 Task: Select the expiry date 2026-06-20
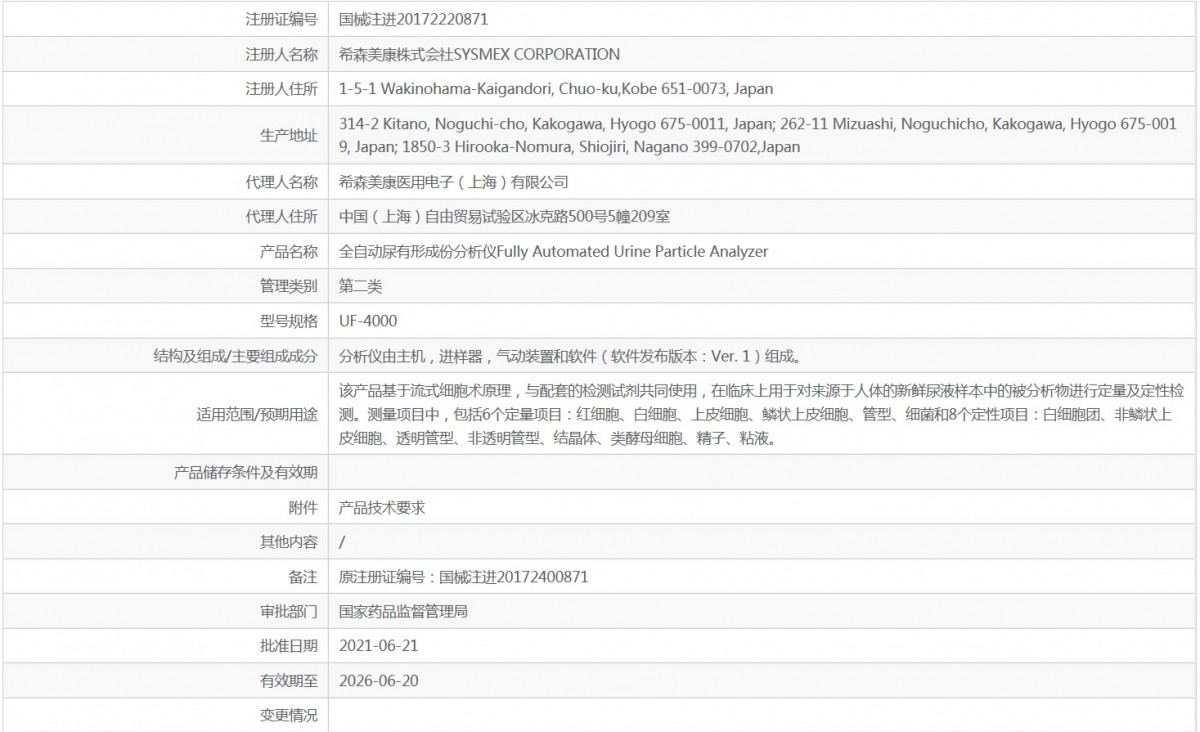(379, 681)
